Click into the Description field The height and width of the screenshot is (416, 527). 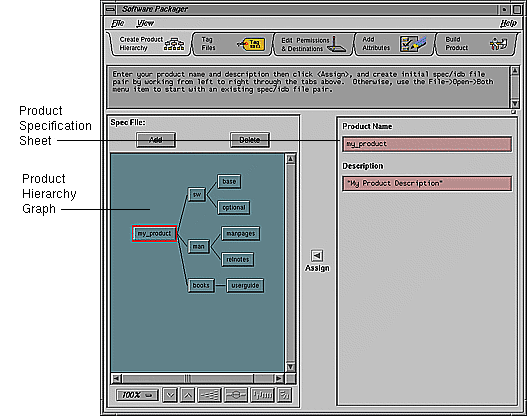pyautogui.click(x=427, y=183)
